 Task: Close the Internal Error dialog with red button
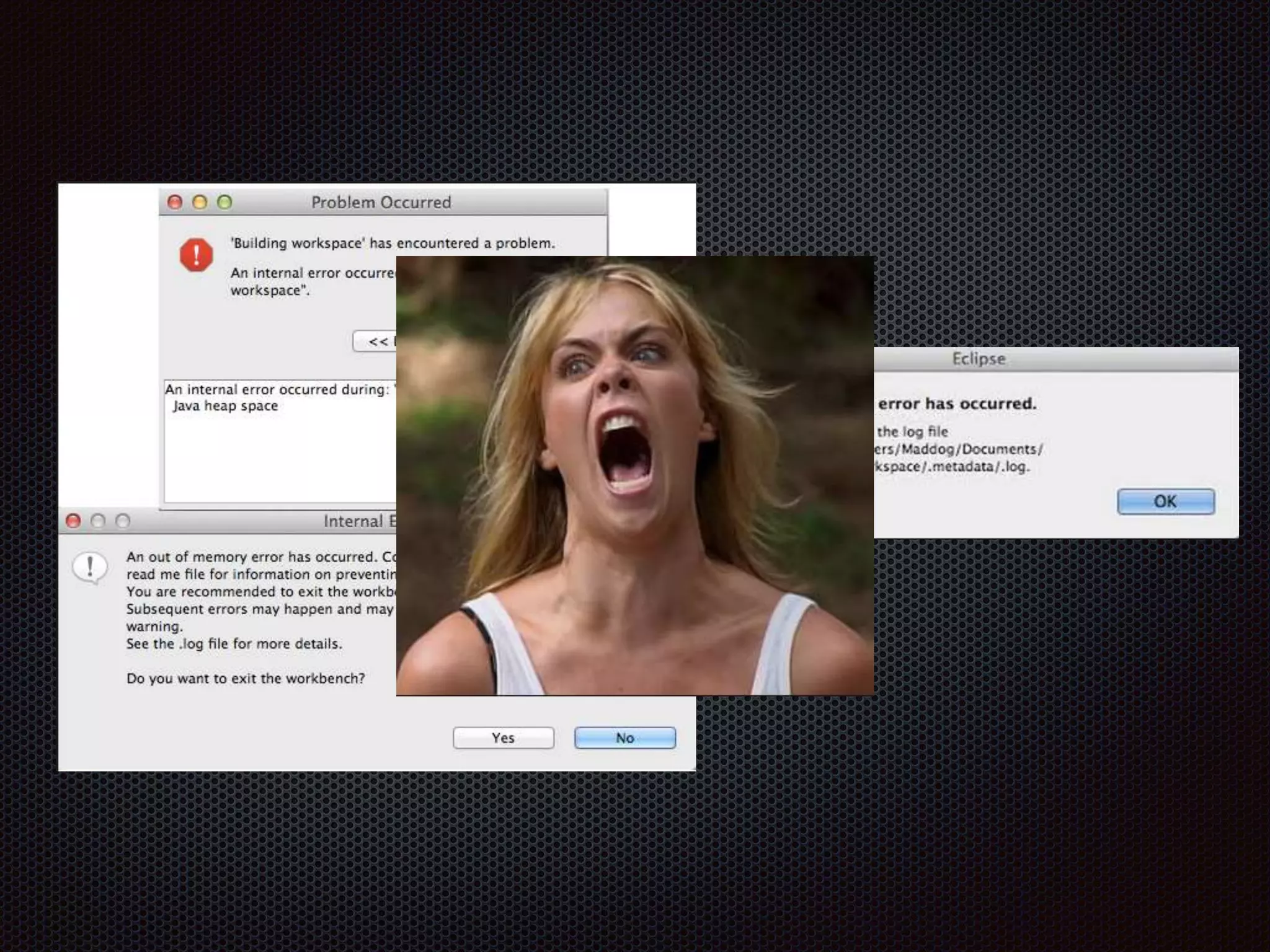point(73,521)
